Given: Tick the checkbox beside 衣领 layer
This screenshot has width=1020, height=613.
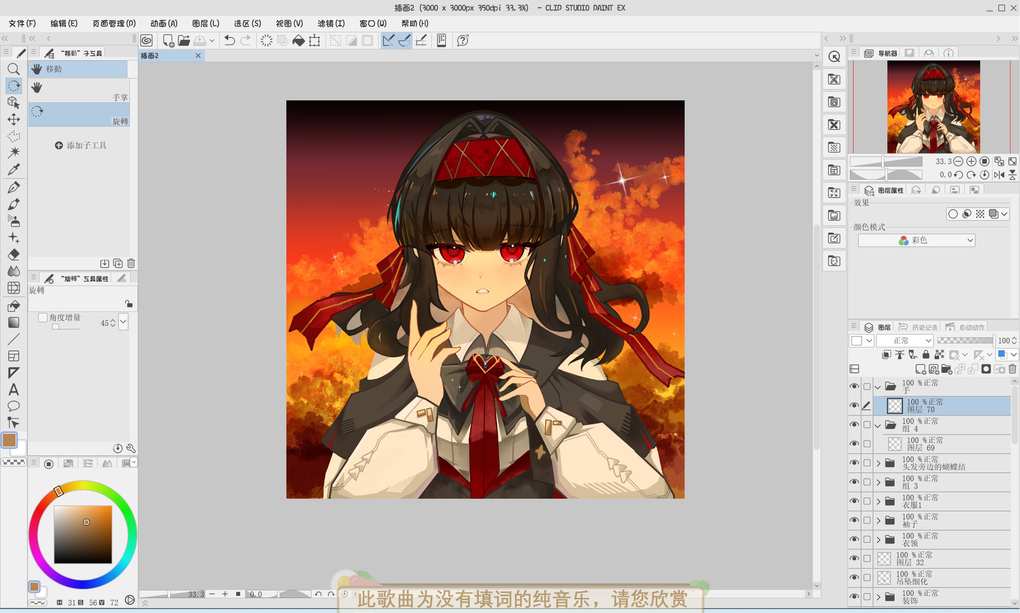Looking at the screenshot, I should [866, 539].
